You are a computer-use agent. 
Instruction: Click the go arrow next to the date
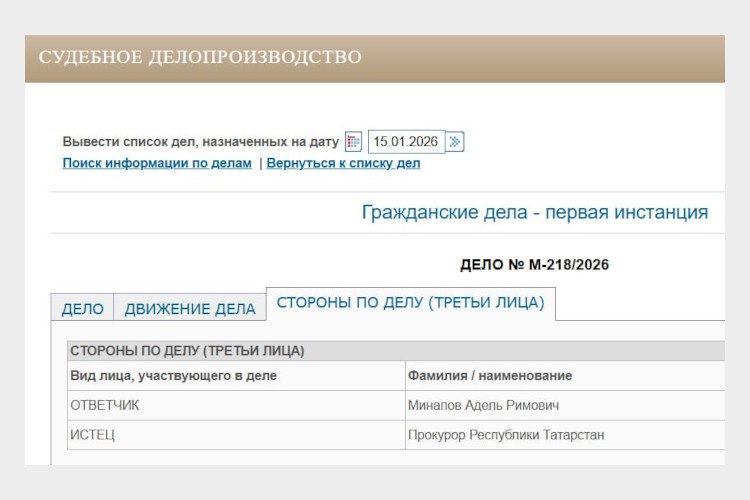coord(455,142)
